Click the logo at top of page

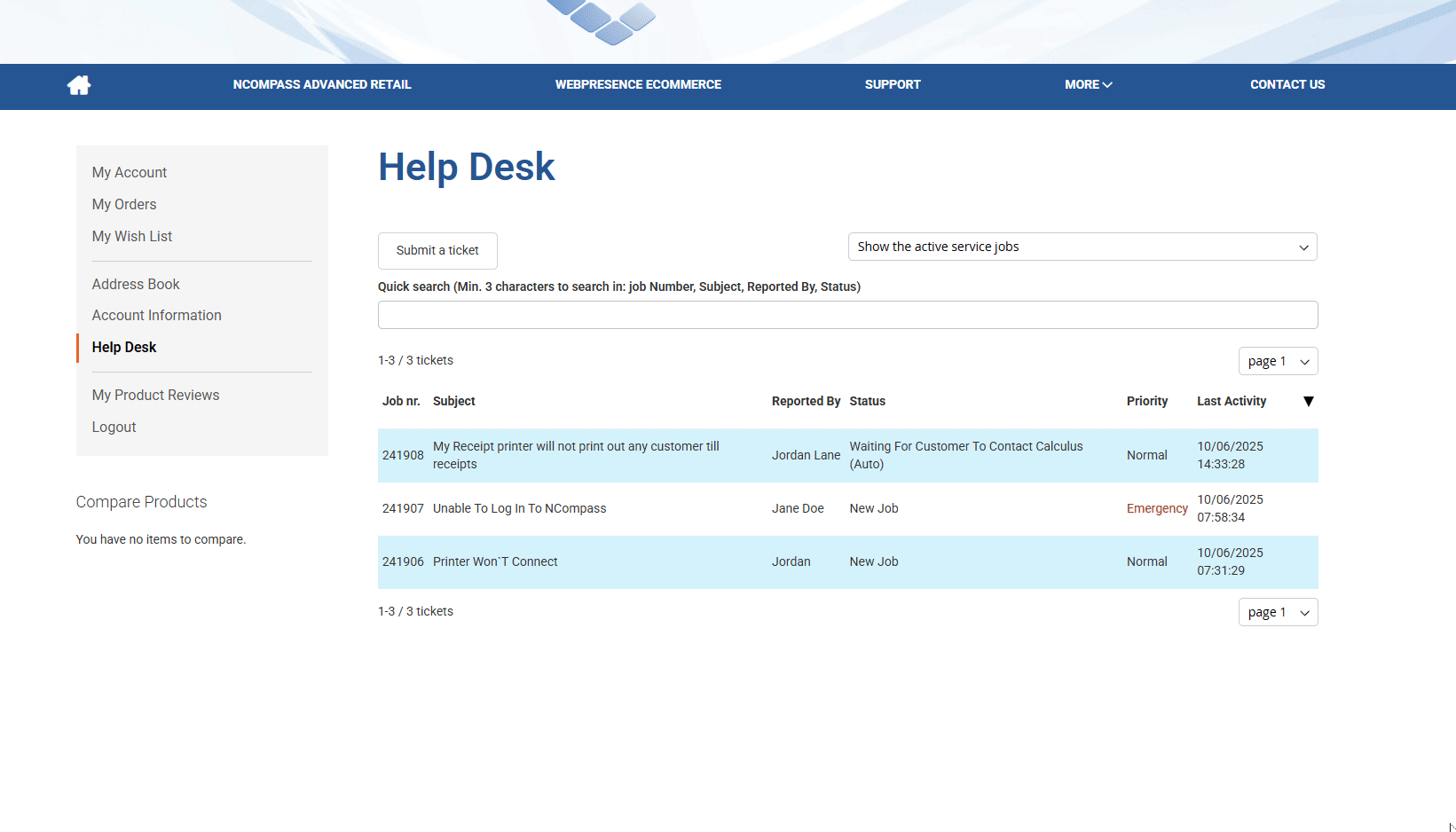[x=601, y=22]
